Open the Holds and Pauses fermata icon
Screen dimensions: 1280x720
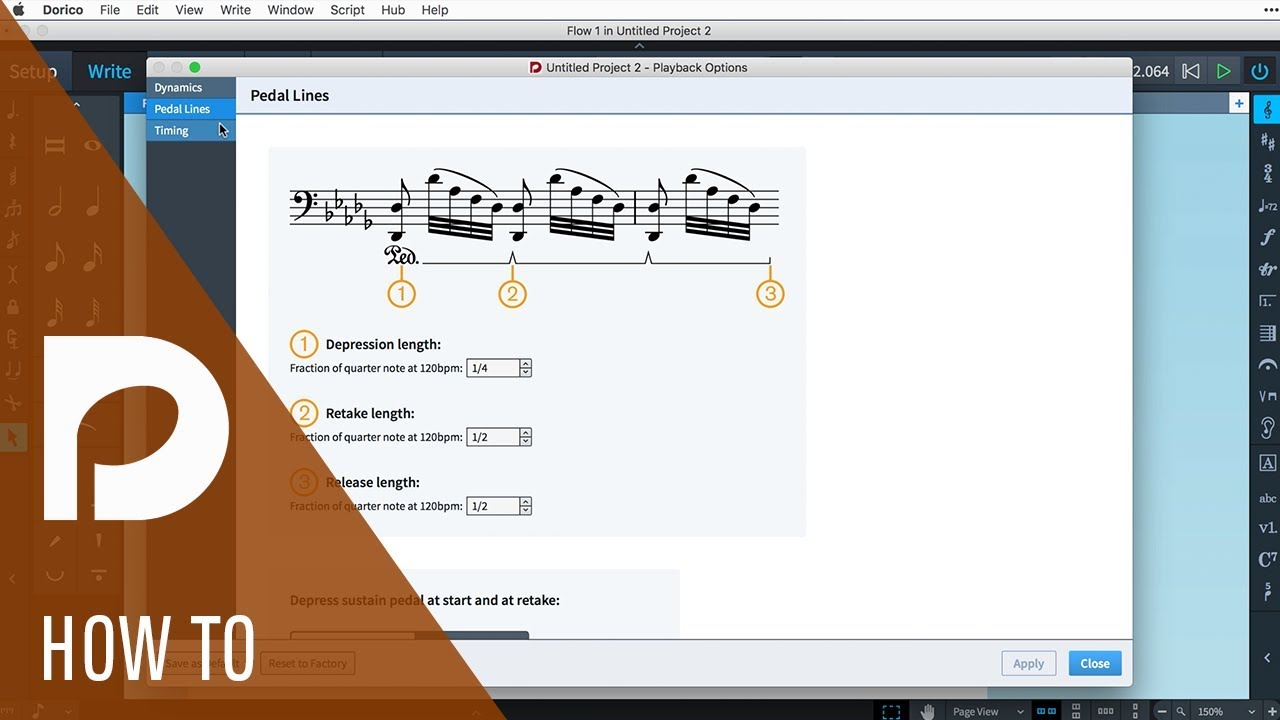click(x=1267, y=366)
